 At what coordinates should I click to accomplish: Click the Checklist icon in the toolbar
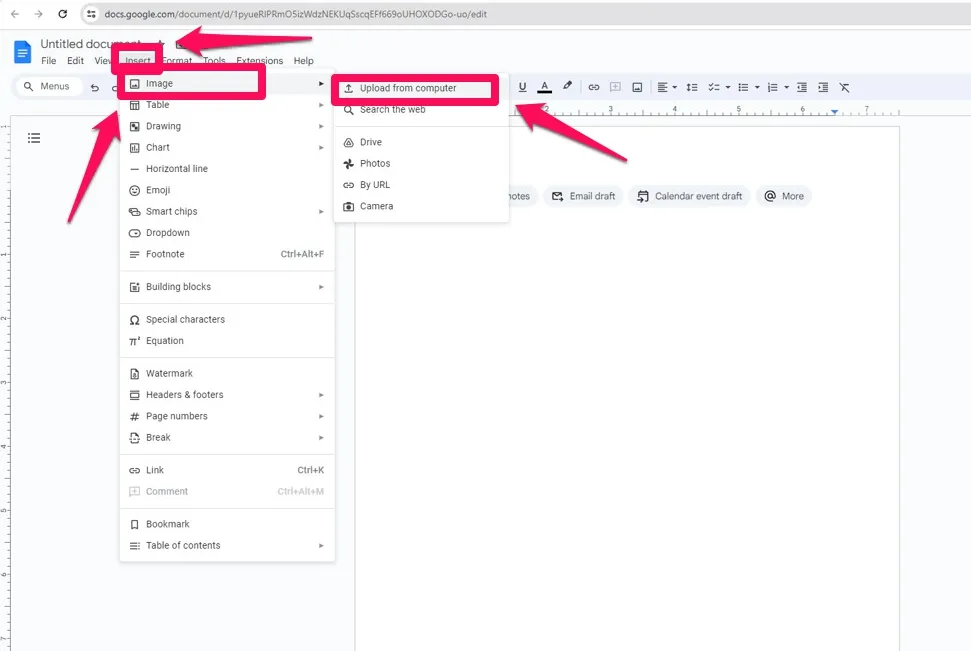click(714, 87)
